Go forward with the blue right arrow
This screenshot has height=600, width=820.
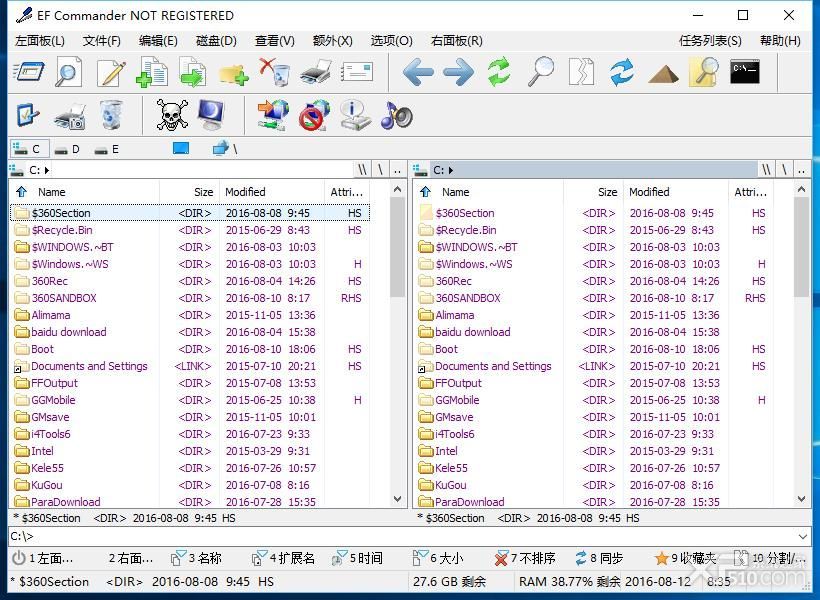[x=459, y=72]
